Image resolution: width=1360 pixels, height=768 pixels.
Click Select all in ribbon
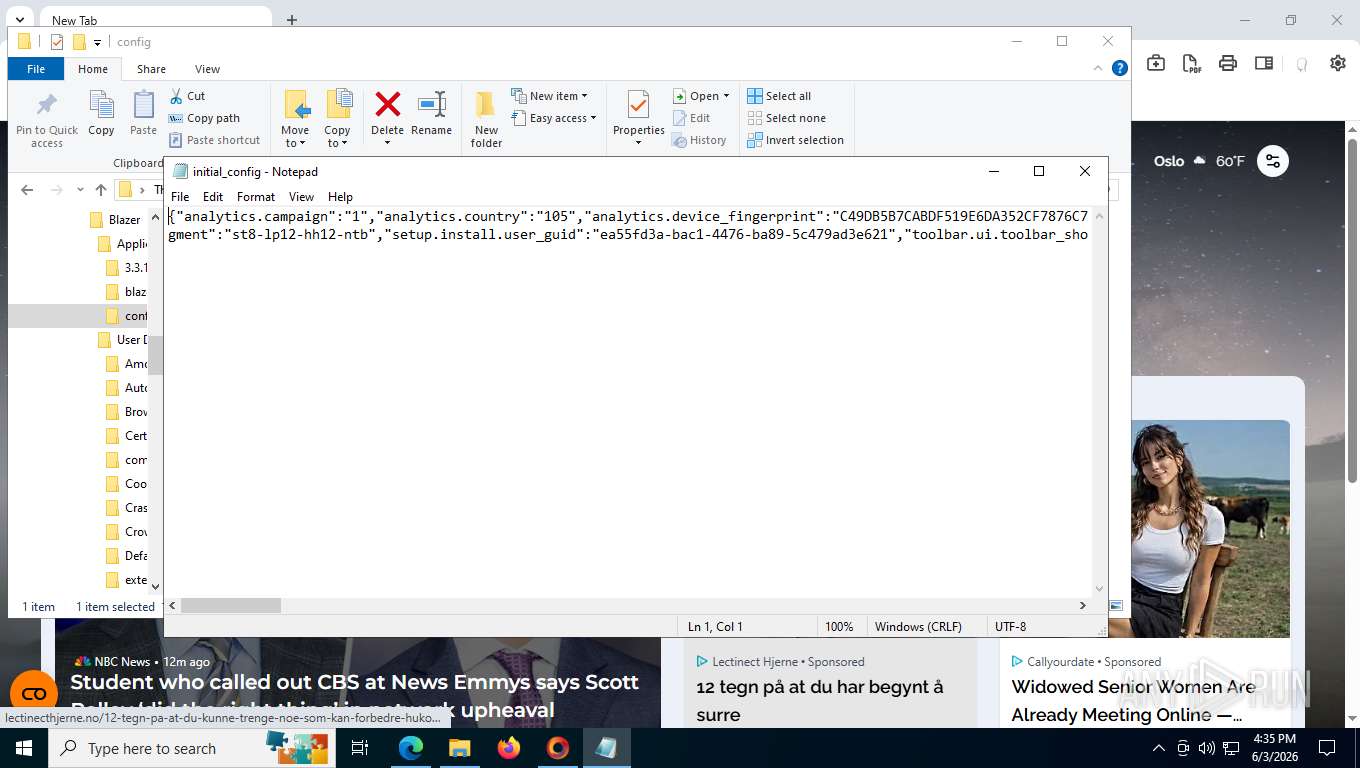pyautogui.click(x=779, y=96)
